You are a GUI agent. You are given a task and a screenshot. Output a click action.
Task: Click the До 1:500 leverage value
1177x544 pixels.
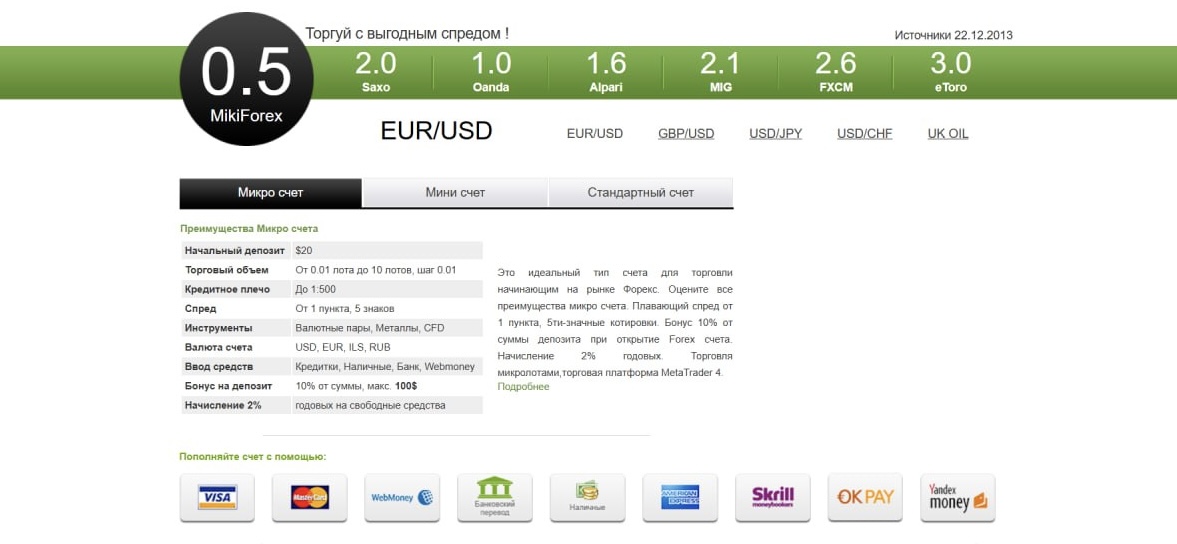(x=315, y=289)
